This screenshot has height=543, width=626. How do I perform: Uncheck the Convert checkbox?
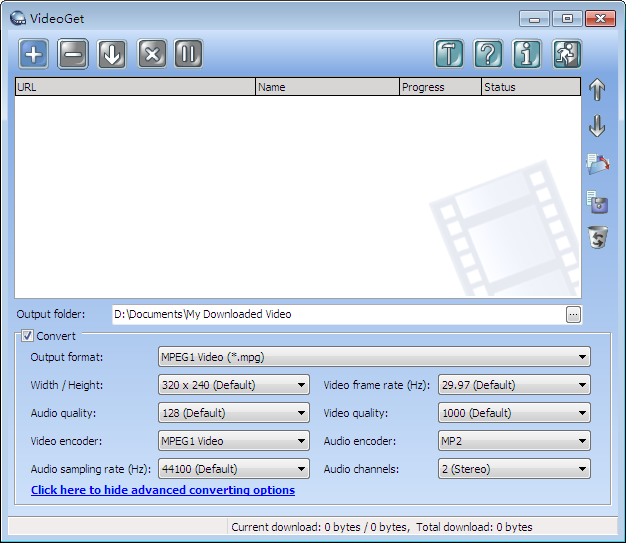pyautogui.click(x=27, y=336)
